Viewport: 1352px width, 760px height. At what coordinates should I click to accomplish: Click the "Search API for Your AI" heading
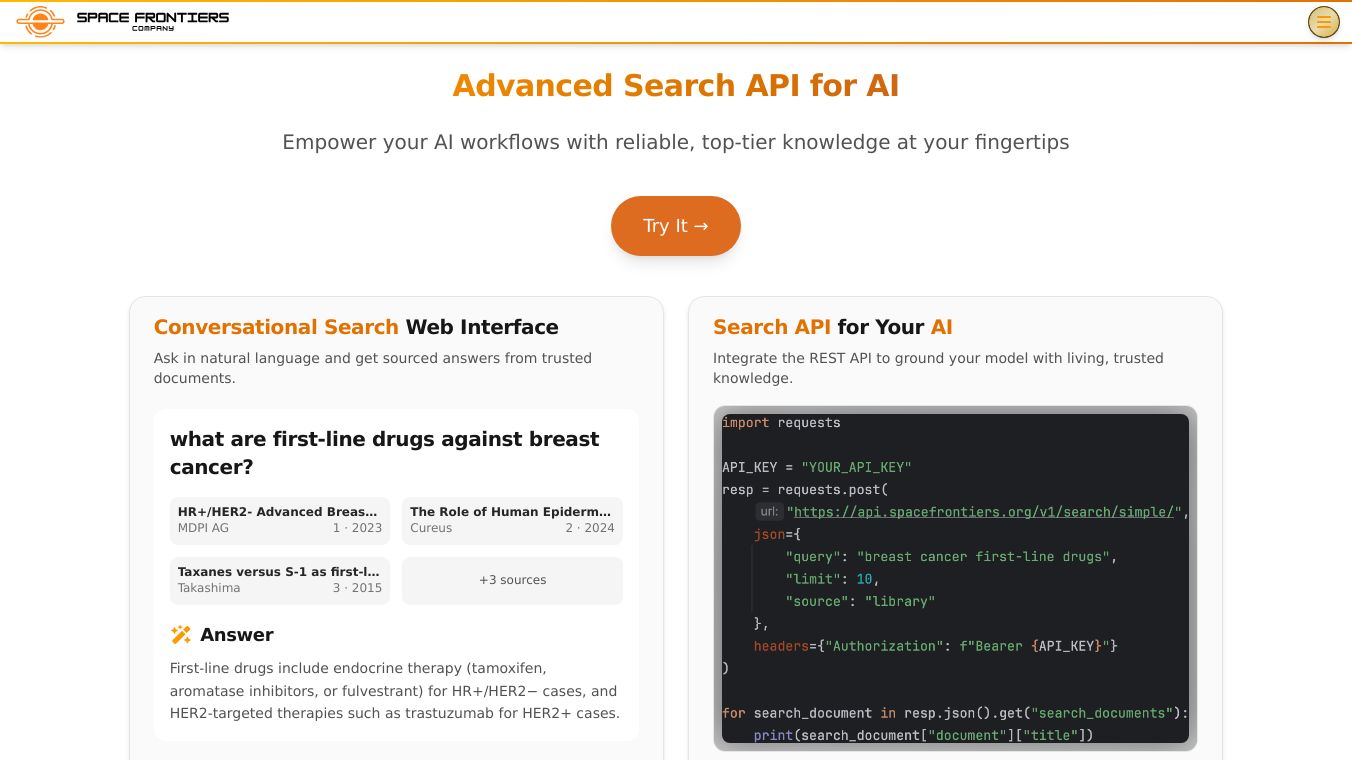pyautogui.click(x=833, y=327)
